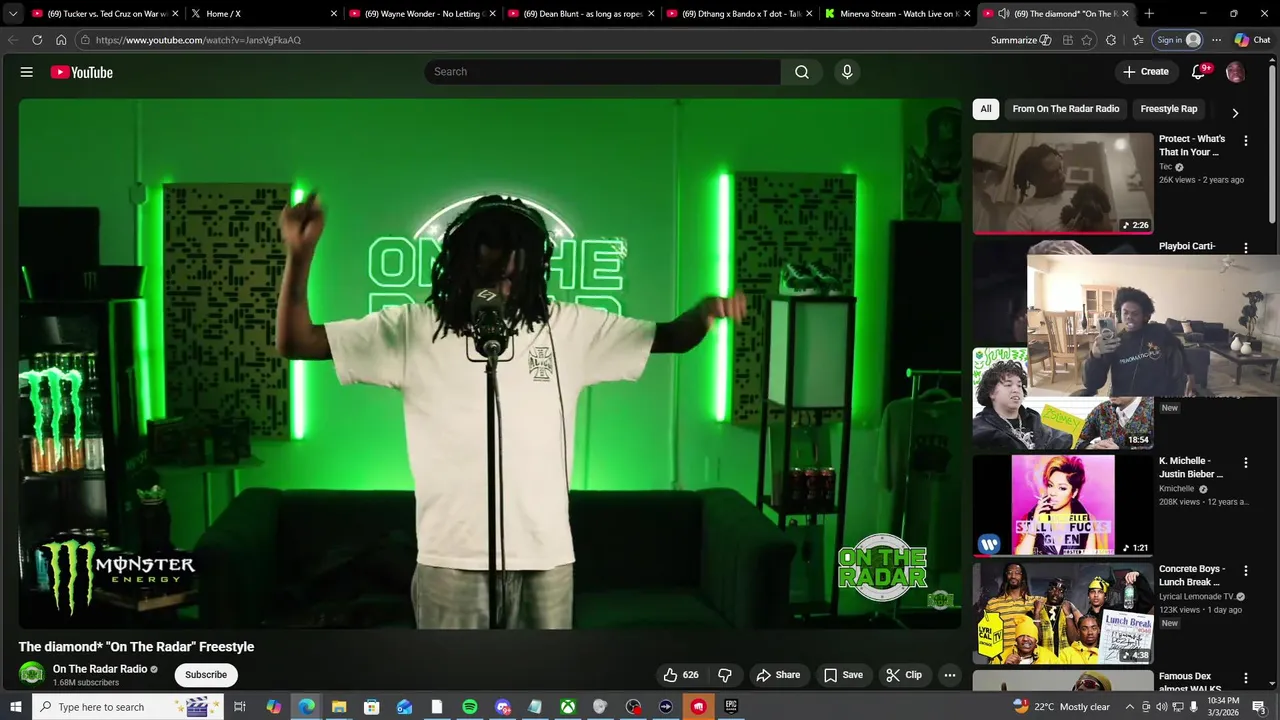This screenshot has width=1280, height=720.
Task: Click the search magnifier button
Action: 802,72
